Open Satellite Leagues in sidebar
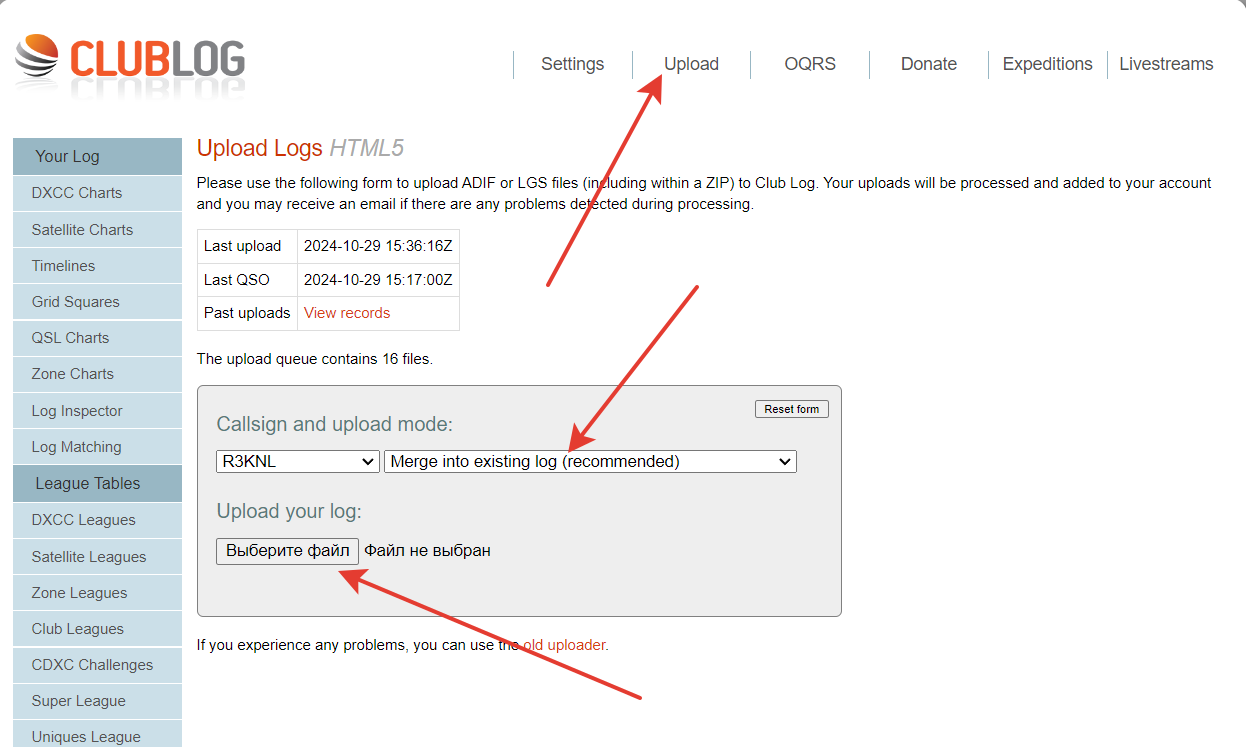This screenshot has width=1246, height=747. (97, 557)
